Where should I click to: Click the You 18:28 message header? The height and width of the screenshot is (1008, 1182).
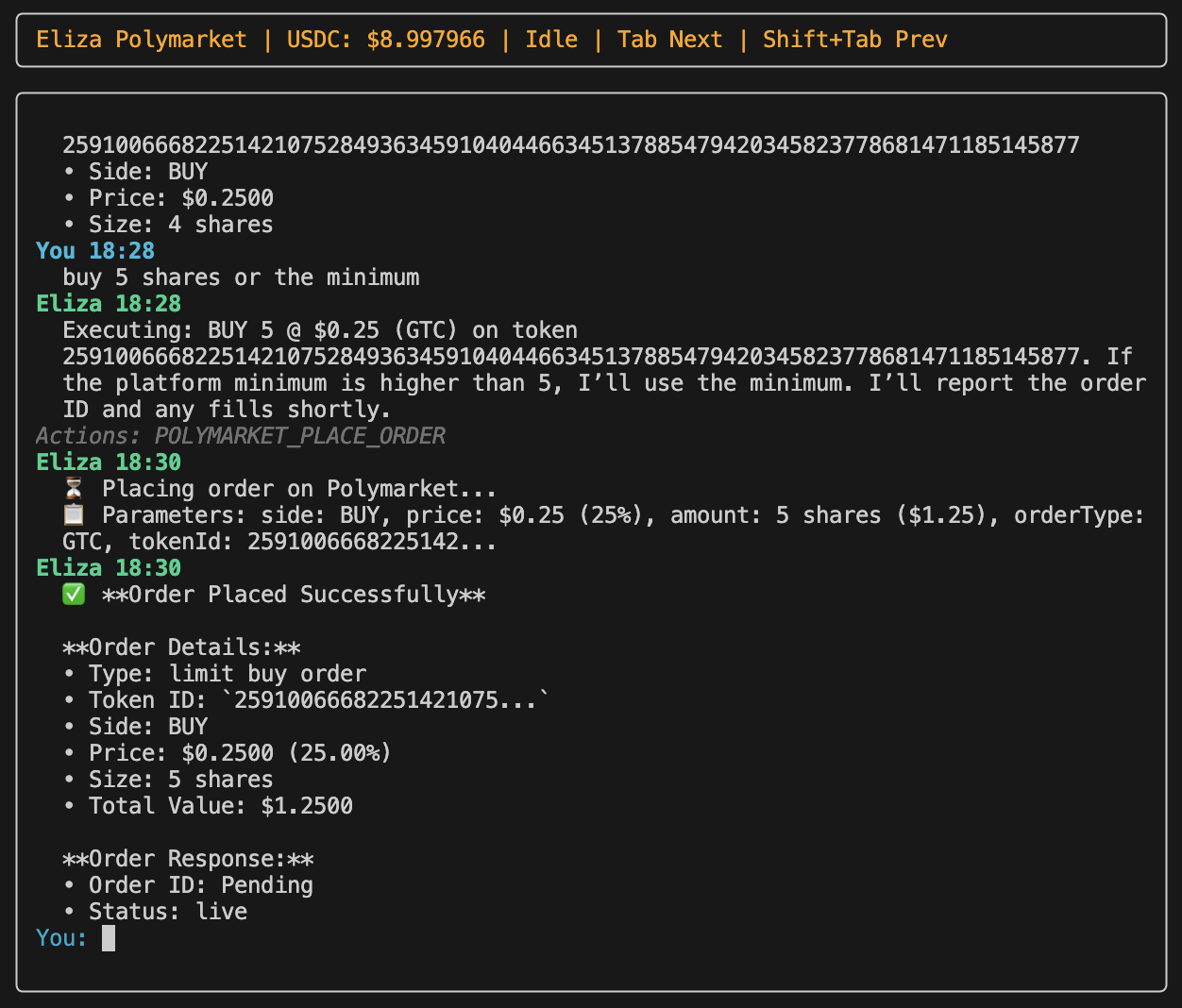[x=94, y=251]
